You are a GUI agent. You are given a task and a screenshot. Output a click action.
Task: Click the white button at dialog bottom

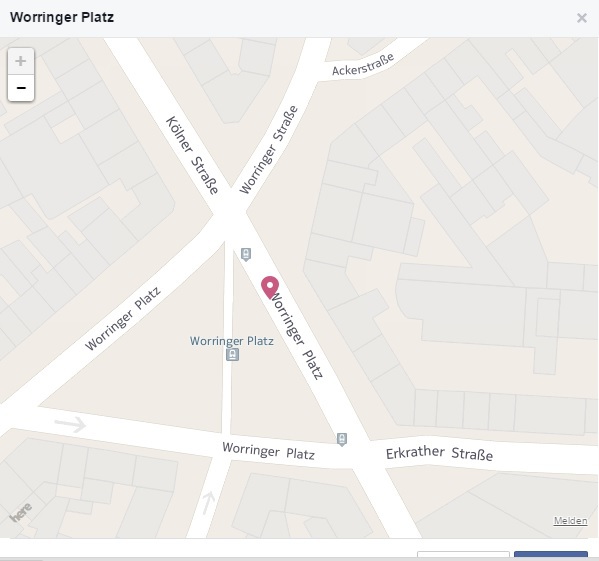(x=463, y=556)
